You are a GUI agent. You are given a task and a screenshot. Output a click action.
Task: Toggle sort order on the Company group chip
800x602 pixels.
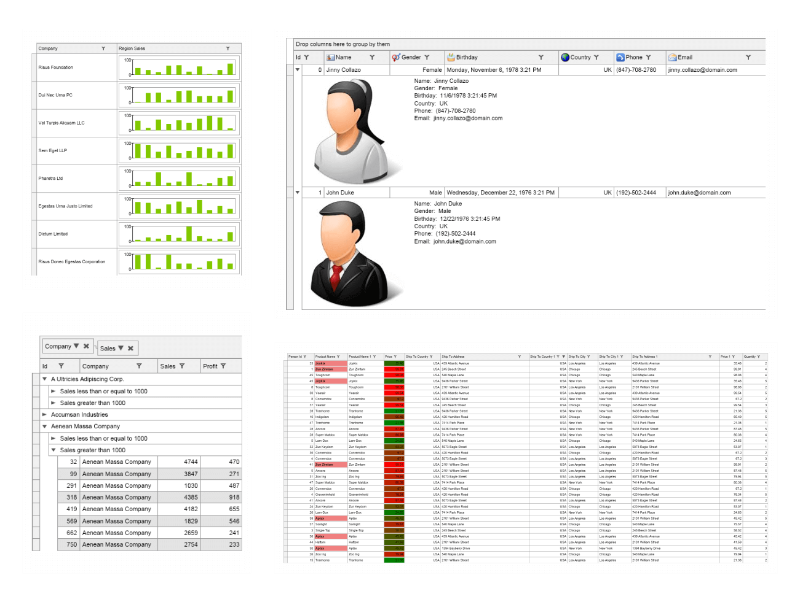pyautogui.click(x=76, y=346)
